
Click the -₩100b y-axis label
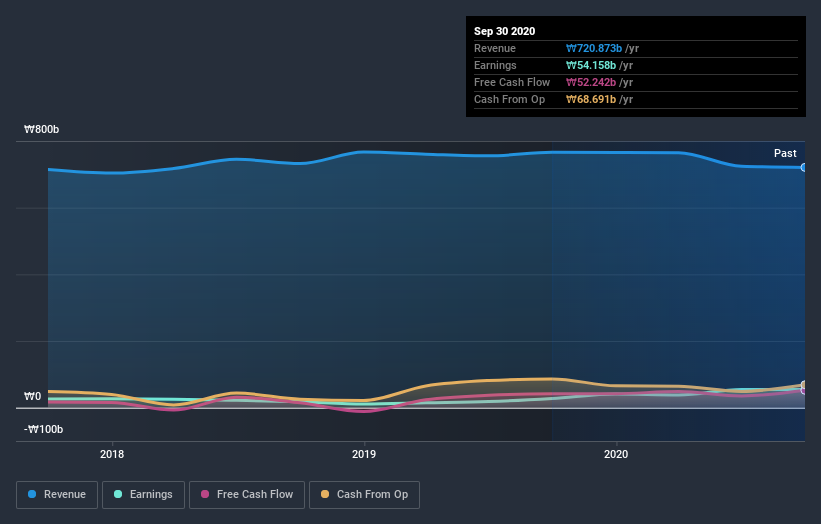[43, 429]
